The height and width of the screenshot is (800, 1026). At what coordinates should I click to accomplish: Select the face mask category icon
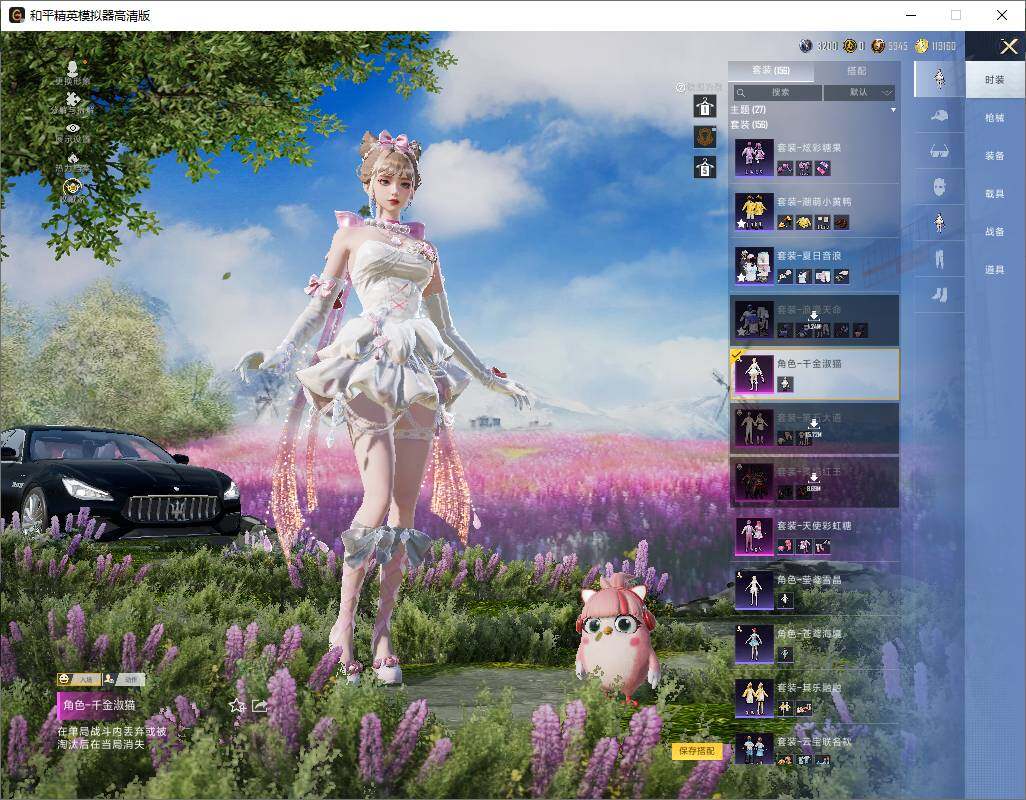939,188
